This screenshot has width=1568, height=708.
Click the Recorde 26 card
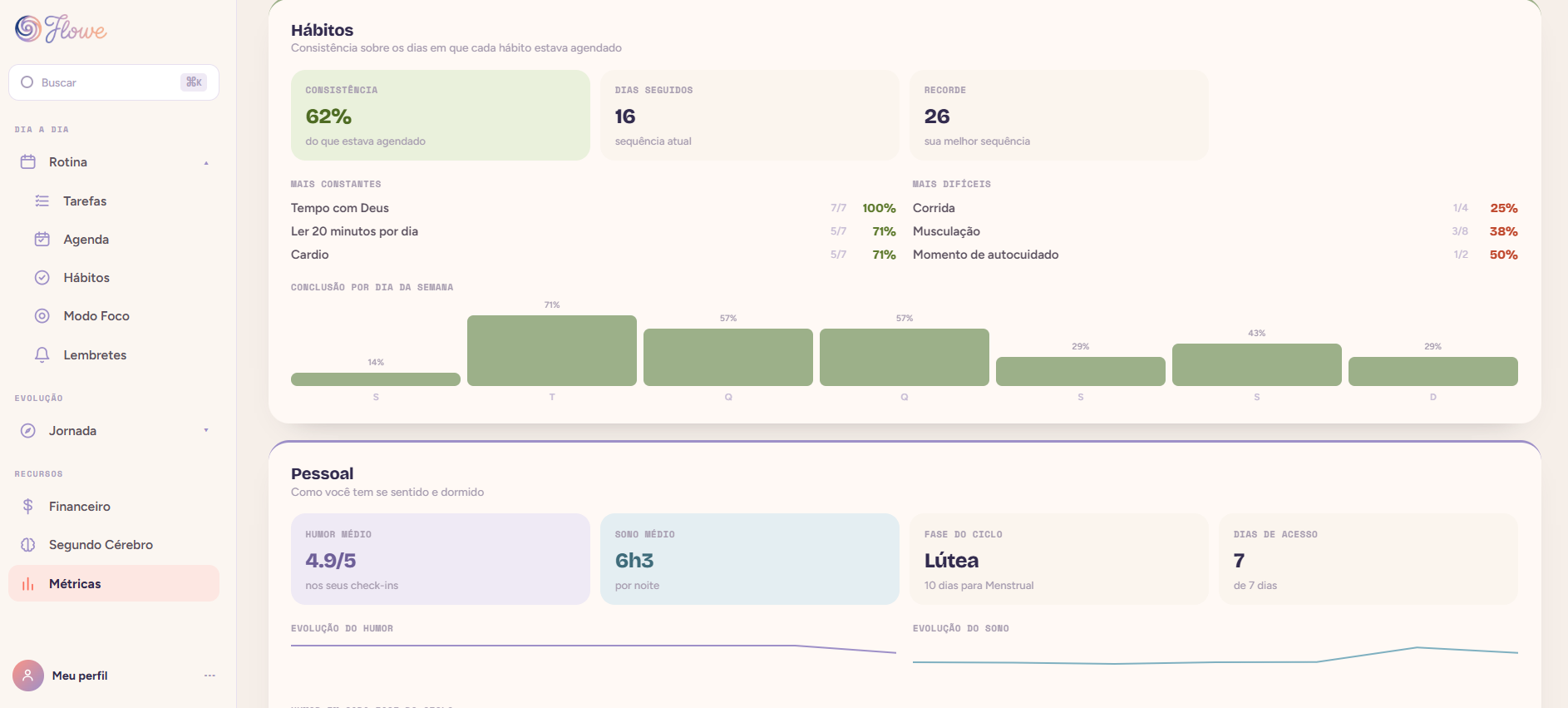tap(1059, 115)
